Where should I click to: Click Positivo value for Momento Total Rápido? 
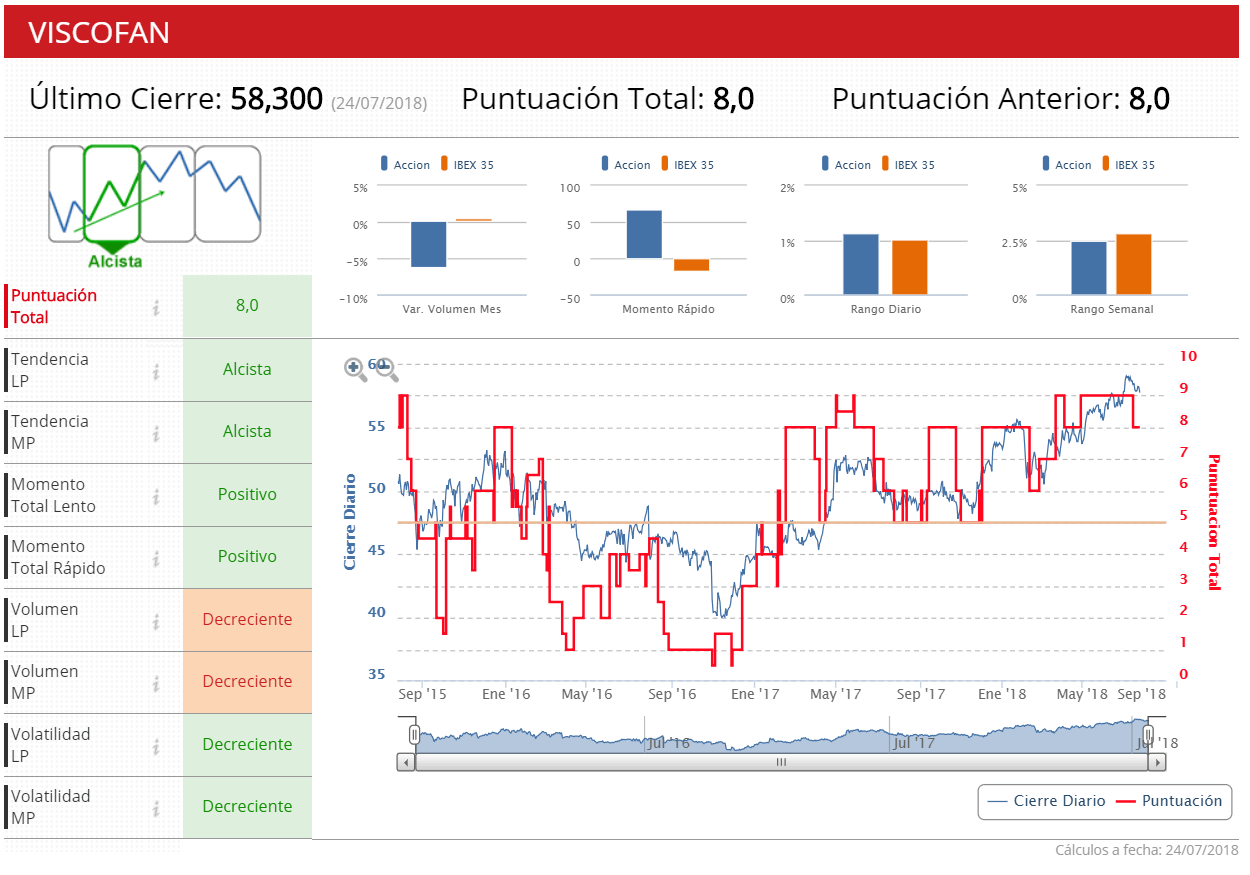247,557
